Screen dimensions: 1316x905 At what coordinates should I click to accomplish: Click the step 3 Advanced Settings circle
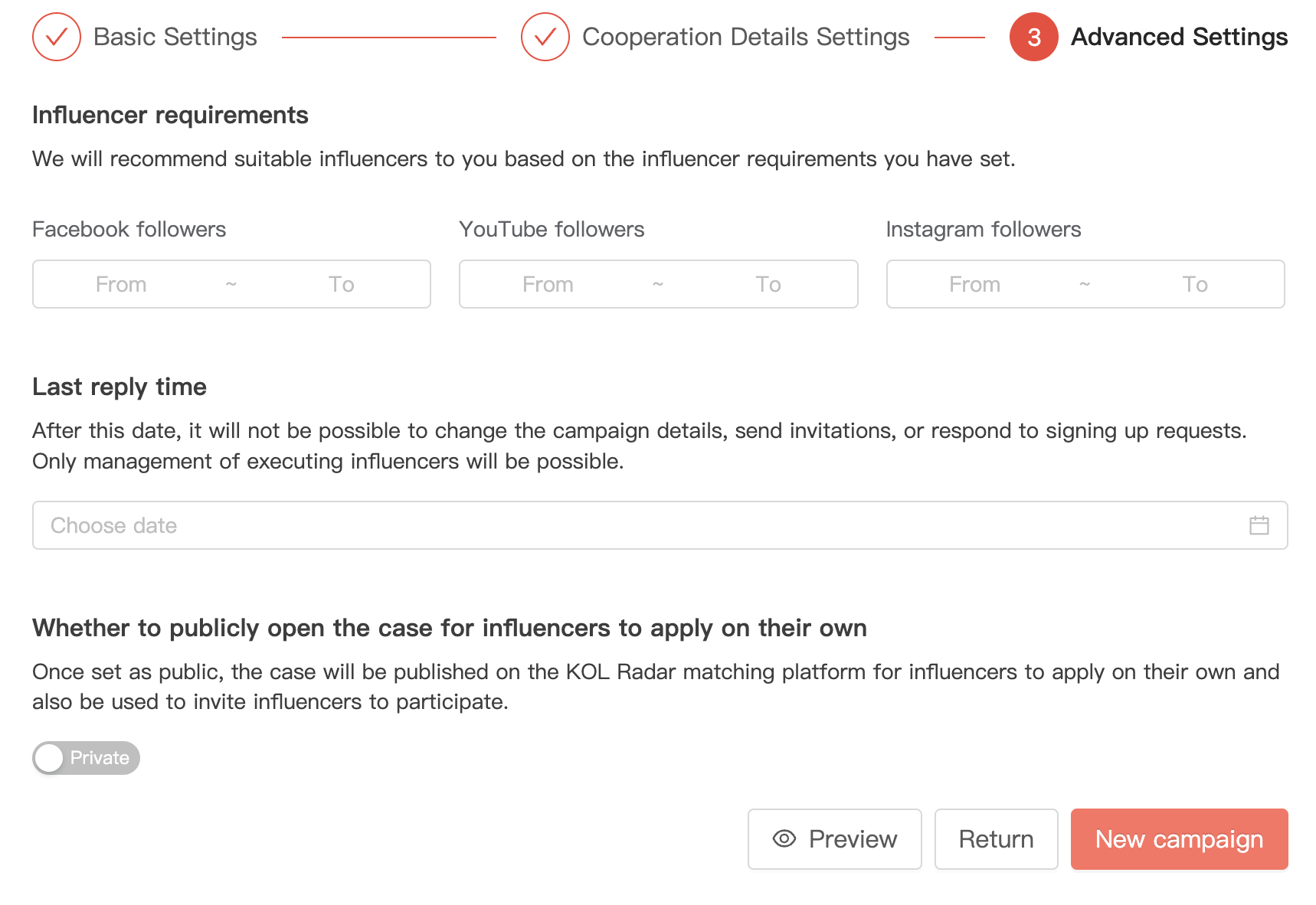click(1033, 37)
